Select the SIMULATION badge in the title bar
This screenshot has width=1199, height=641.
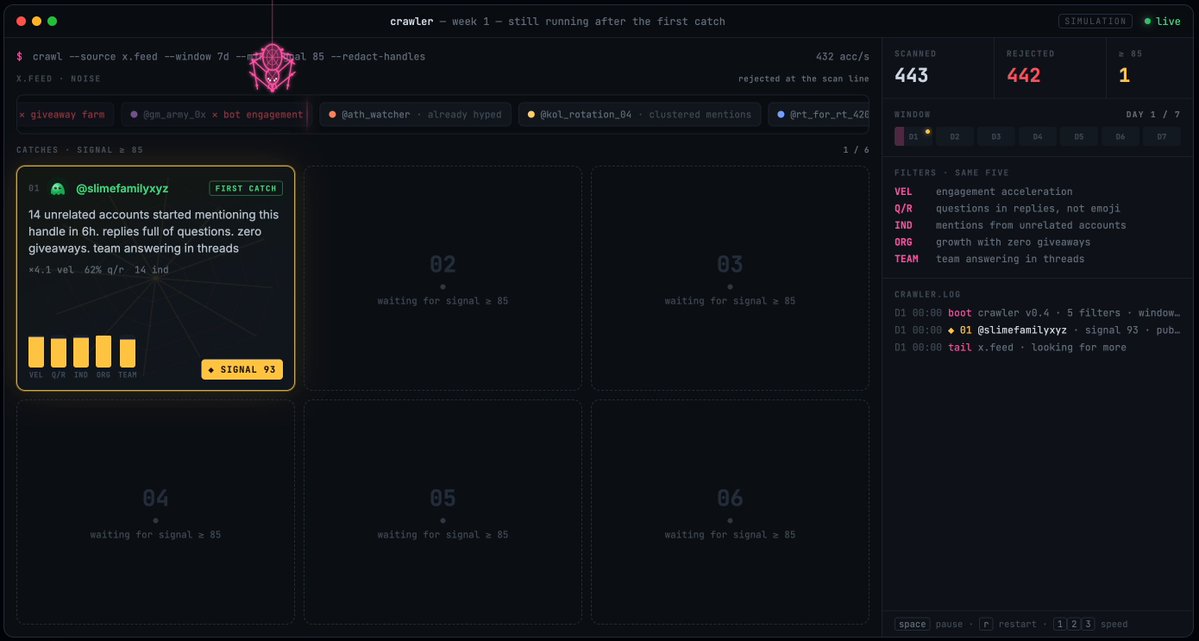pyautogui.click(x=1095, y=21)
